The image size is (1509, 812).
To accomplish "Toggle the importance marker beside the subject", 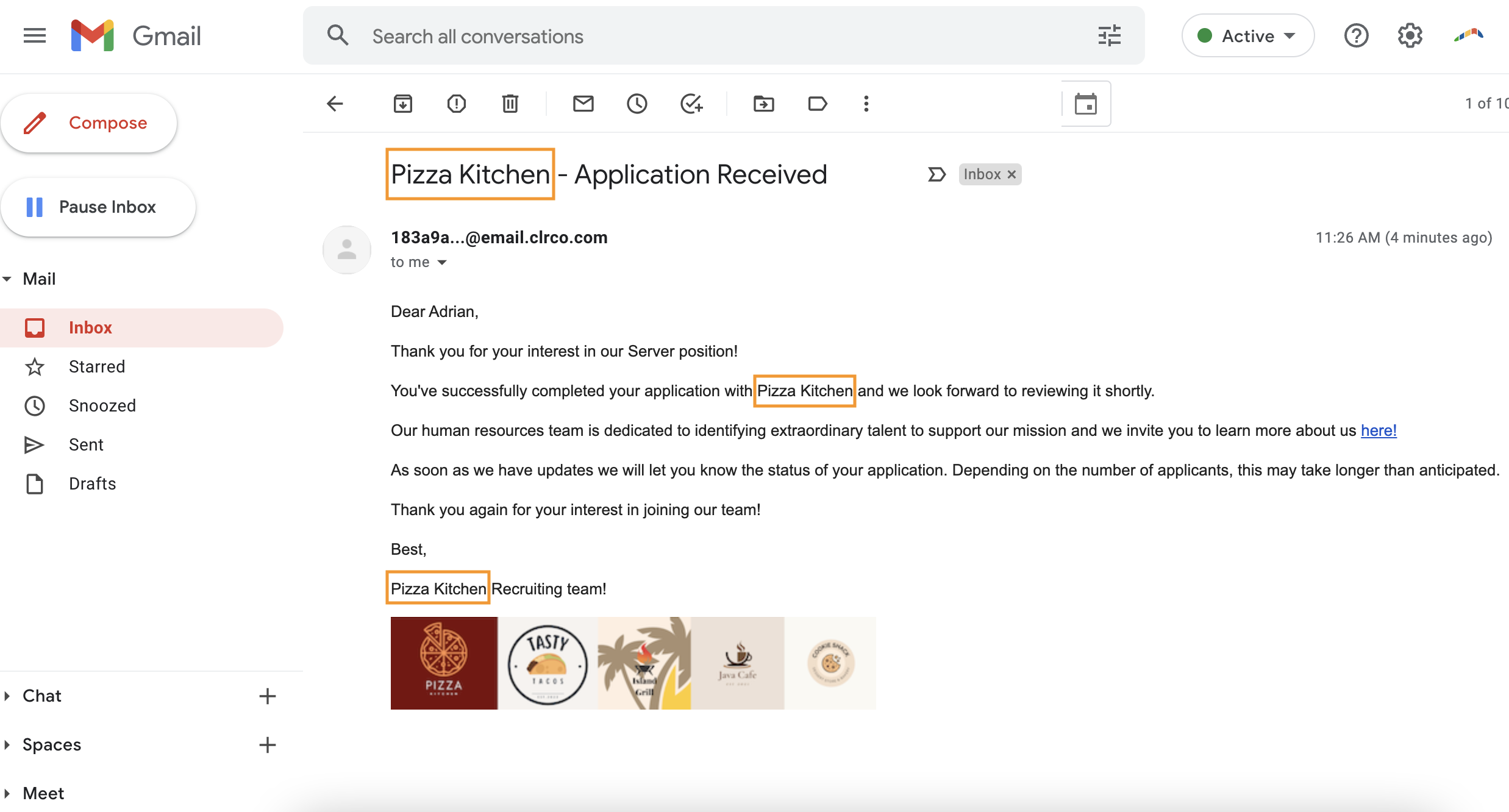I will click(x=936, y=175).
